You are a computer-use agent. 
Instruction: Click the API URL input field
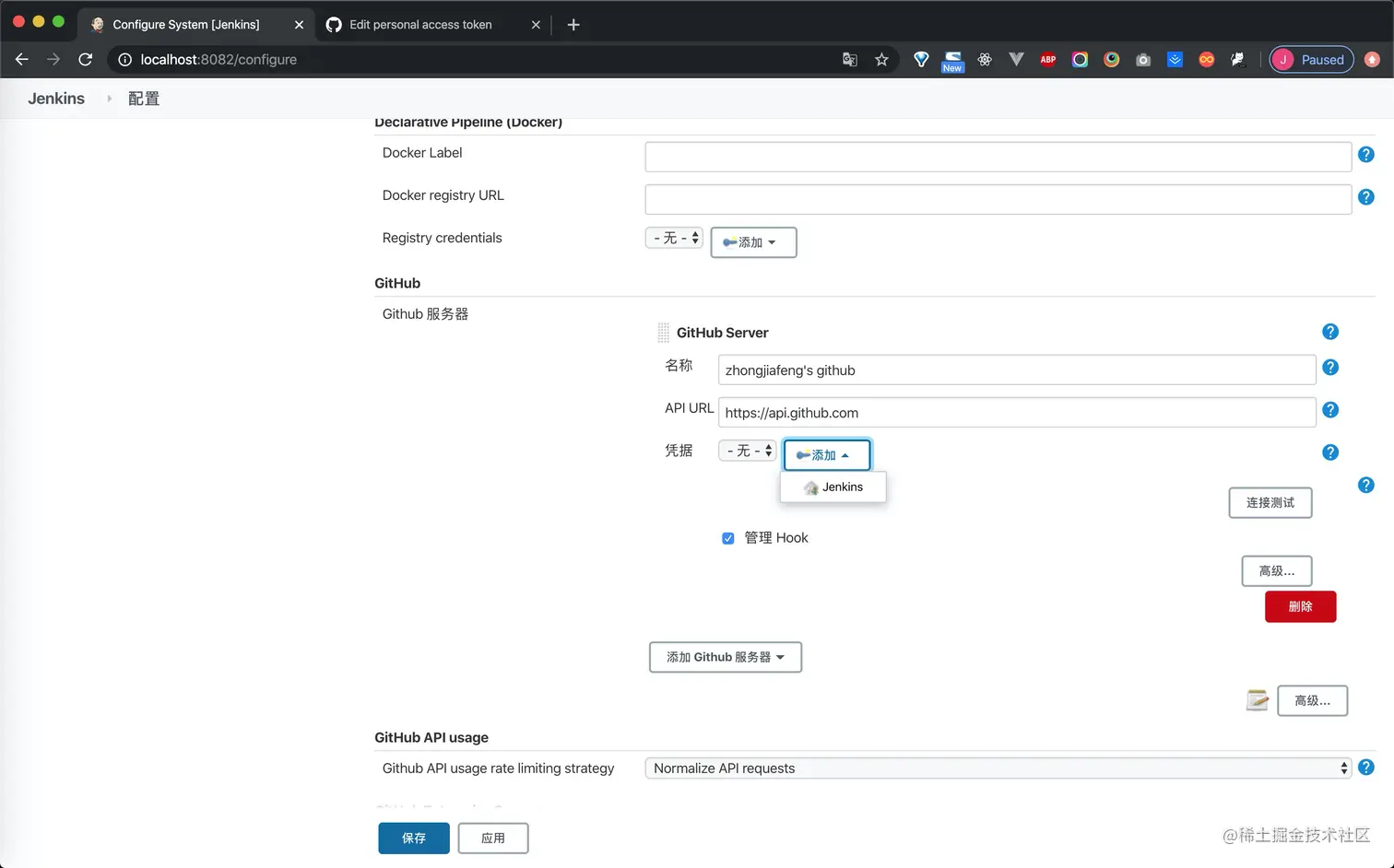[1017, 413]
